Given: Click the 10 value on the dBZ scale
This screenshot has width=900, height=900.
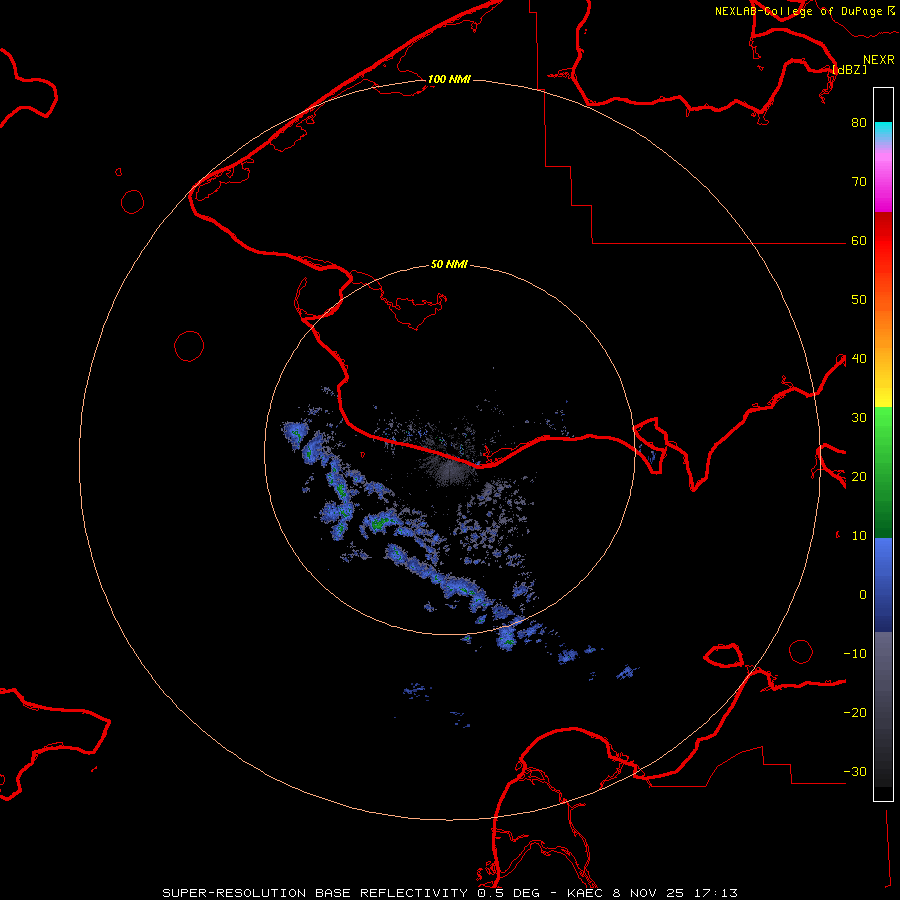Looking at the screenshot, I should (x=859, y=536).
